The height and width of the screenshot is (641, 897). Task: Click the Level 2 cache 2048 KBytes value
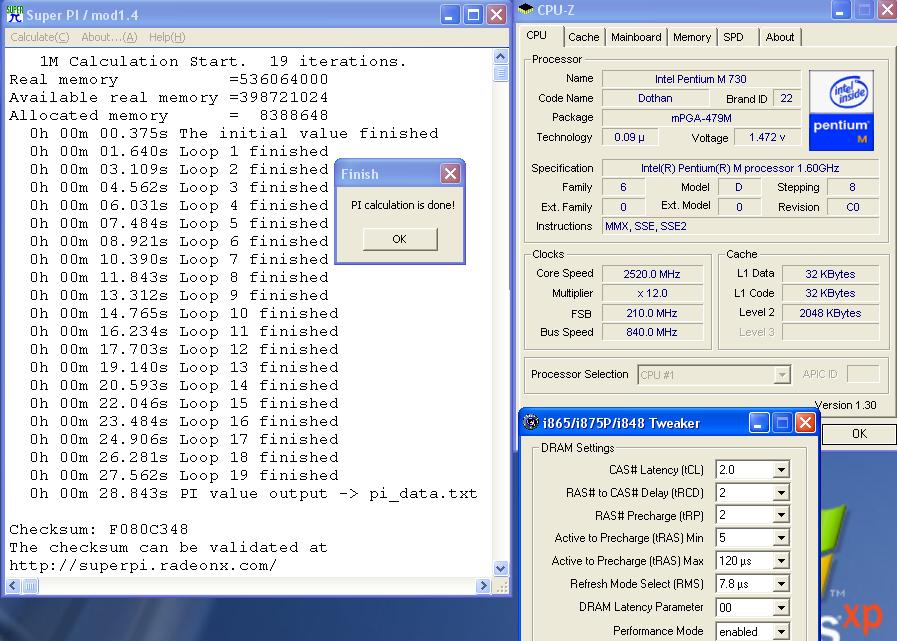pos(830,313)
